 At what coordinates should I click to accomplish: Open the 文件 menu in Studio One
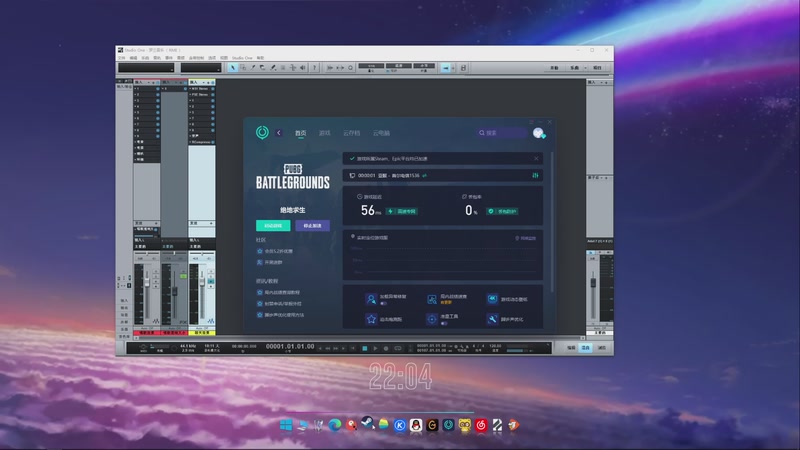[121, 58]
